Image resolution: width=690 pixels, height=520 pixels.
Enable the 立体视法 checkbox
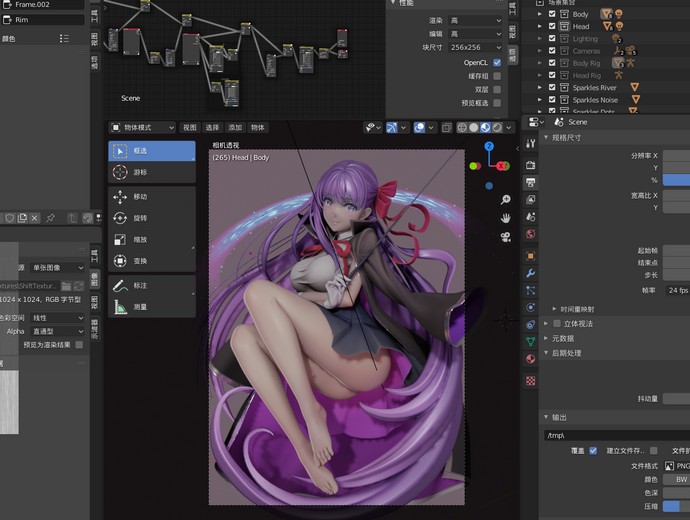[557, 324]
